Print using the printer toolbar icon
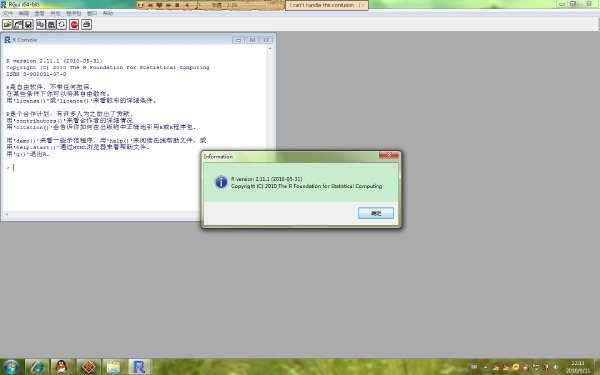Viewport: 600px width, 375px height. click(87, 24)
